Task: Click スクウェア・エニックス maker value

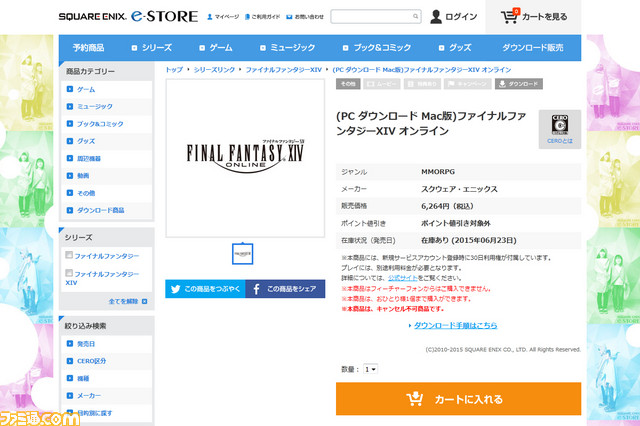Action: point(459,189)
